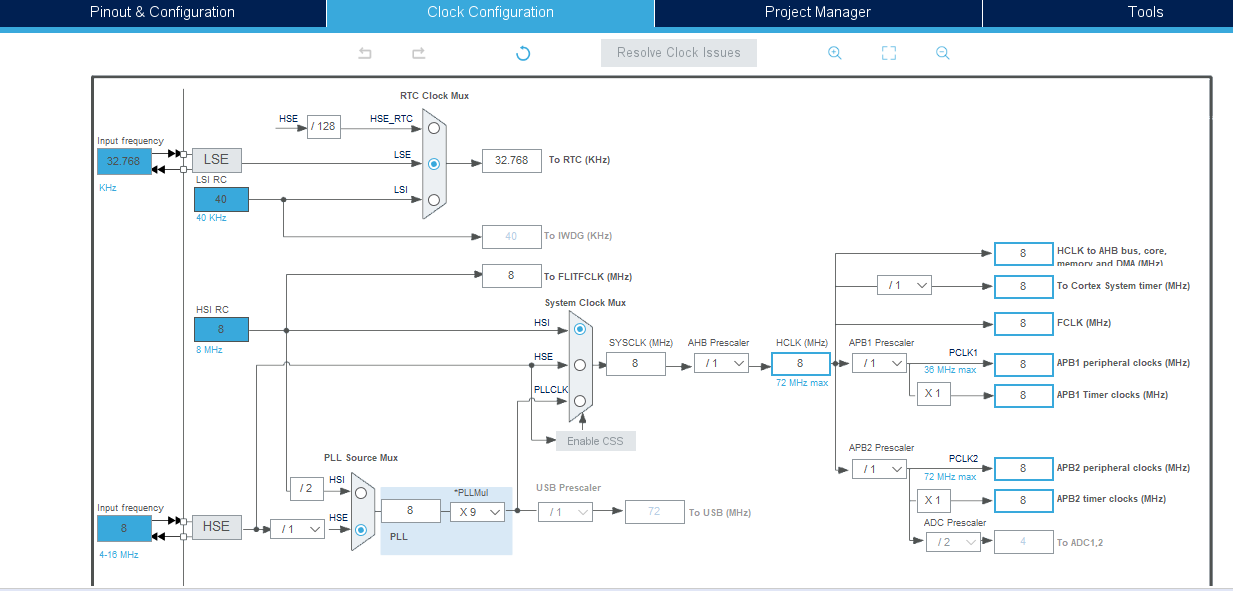The width and height of the screenshot is (1233, 591).
Task: Switch to the Project Manager tab
Action: (x=818, y=13)
